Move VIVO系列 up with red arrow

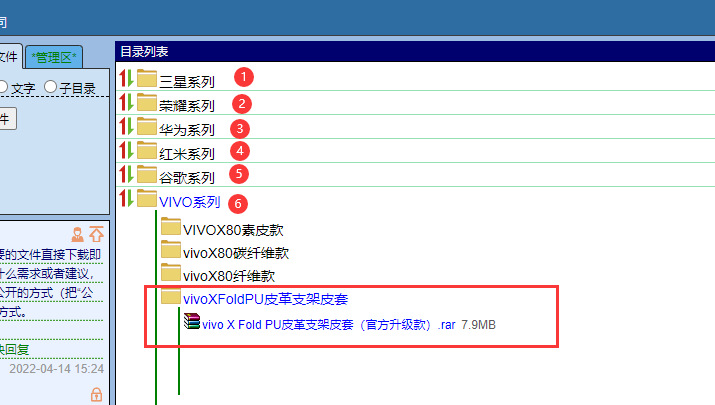coord(122,198)
